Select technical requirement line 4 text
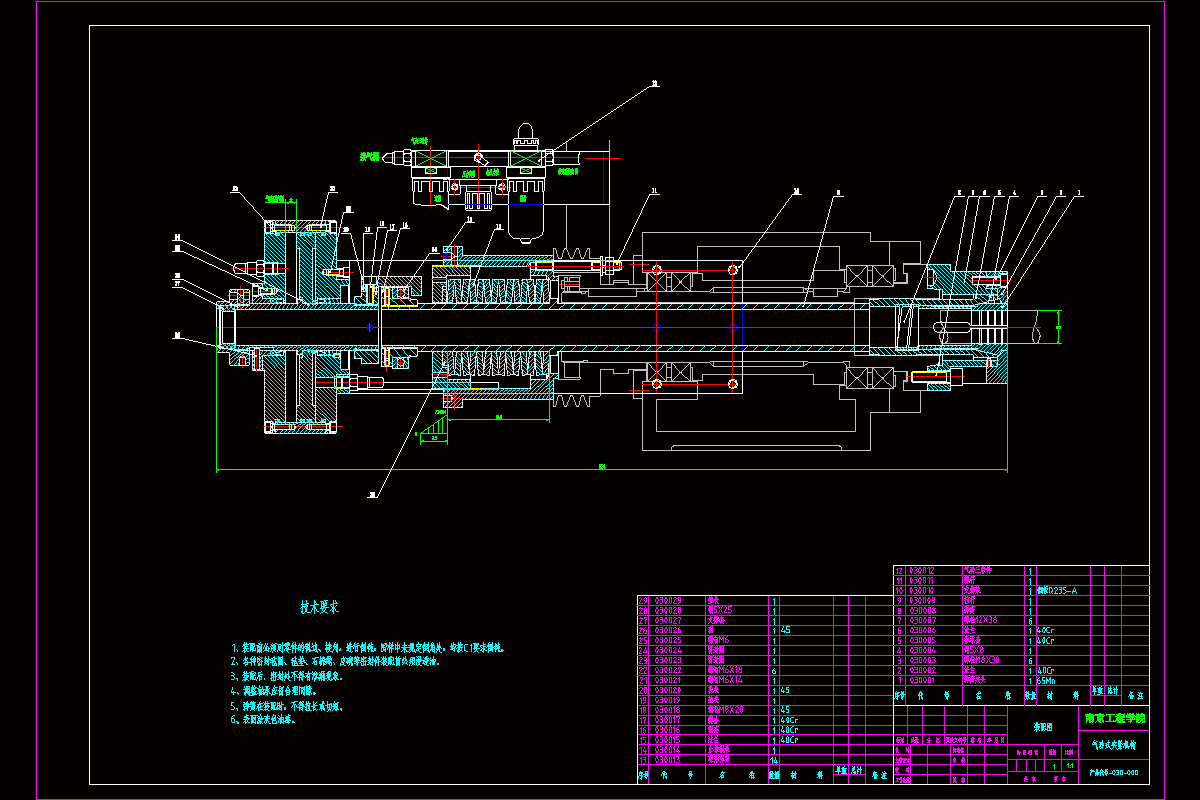This screenshot has height=800, width=1200. (273, 690)
